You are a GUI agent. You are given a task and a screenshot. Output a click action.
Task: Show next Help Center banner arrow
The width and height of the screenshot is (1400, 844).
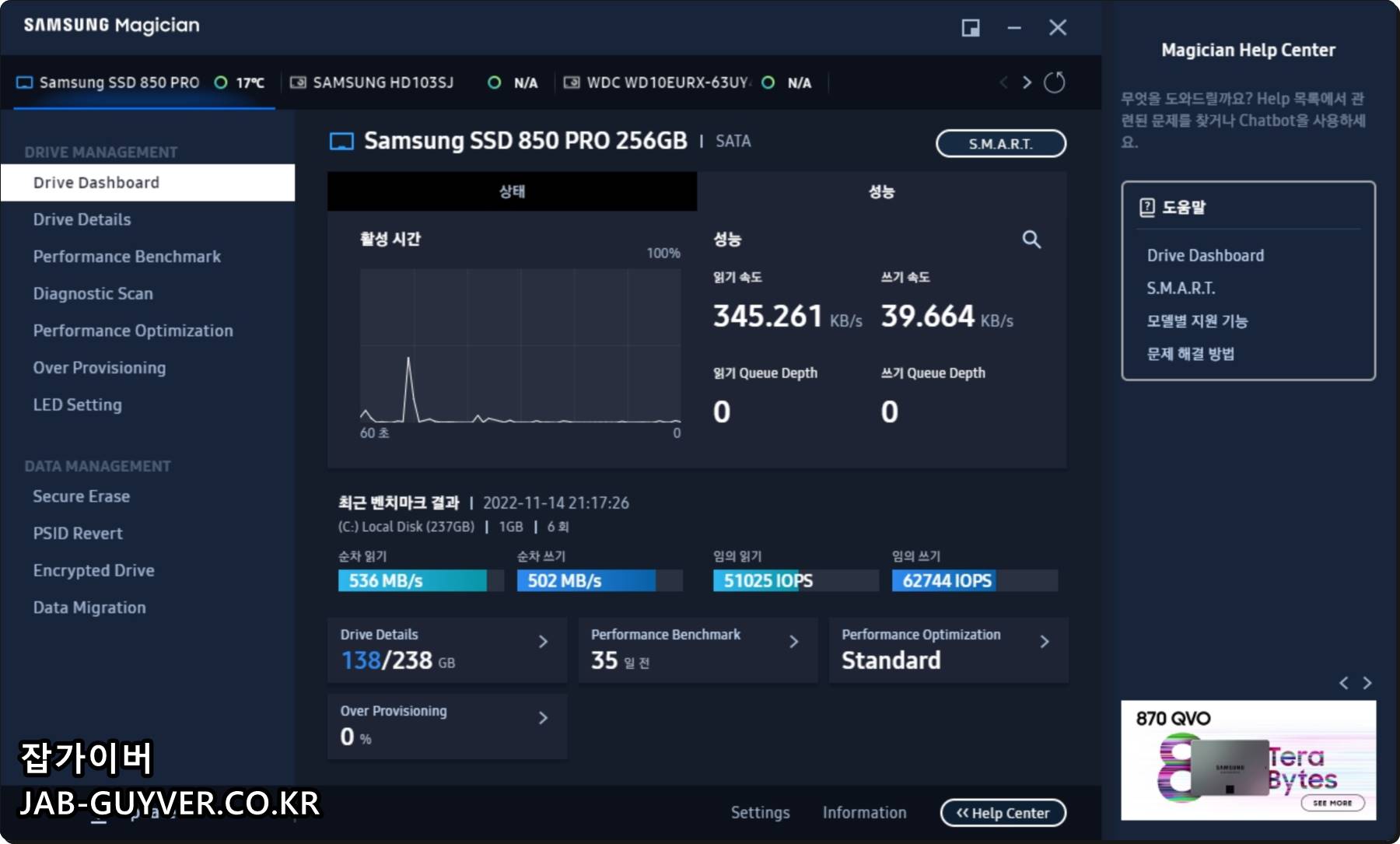click(1367, 683)
